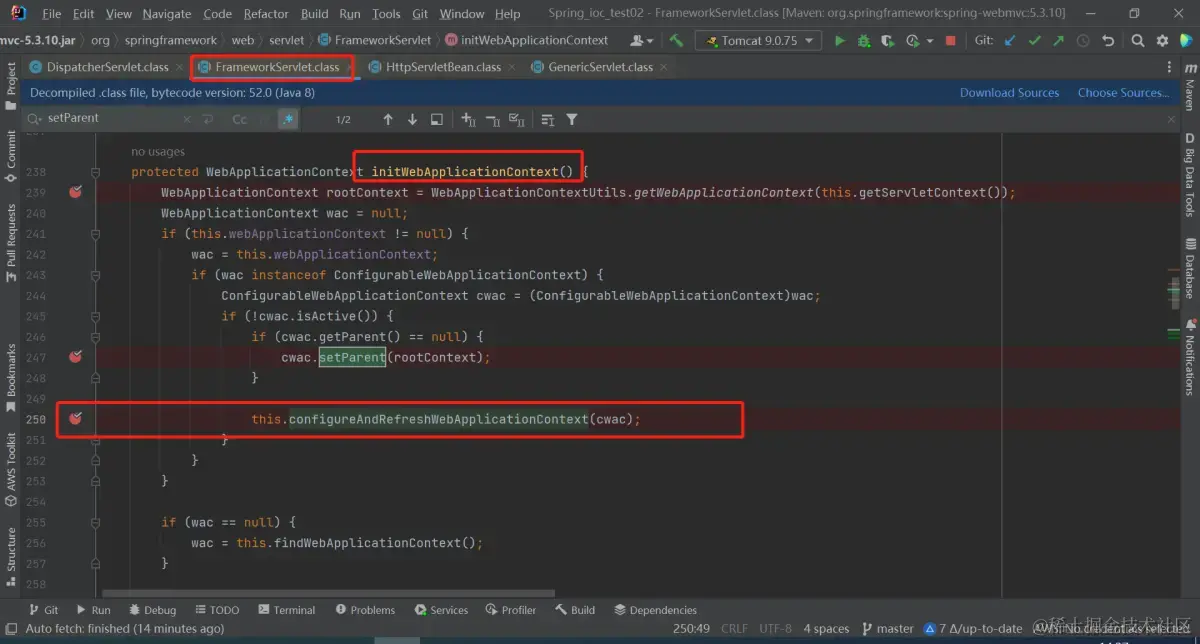Toggle breakpoint on line 239

coord(75,192)
